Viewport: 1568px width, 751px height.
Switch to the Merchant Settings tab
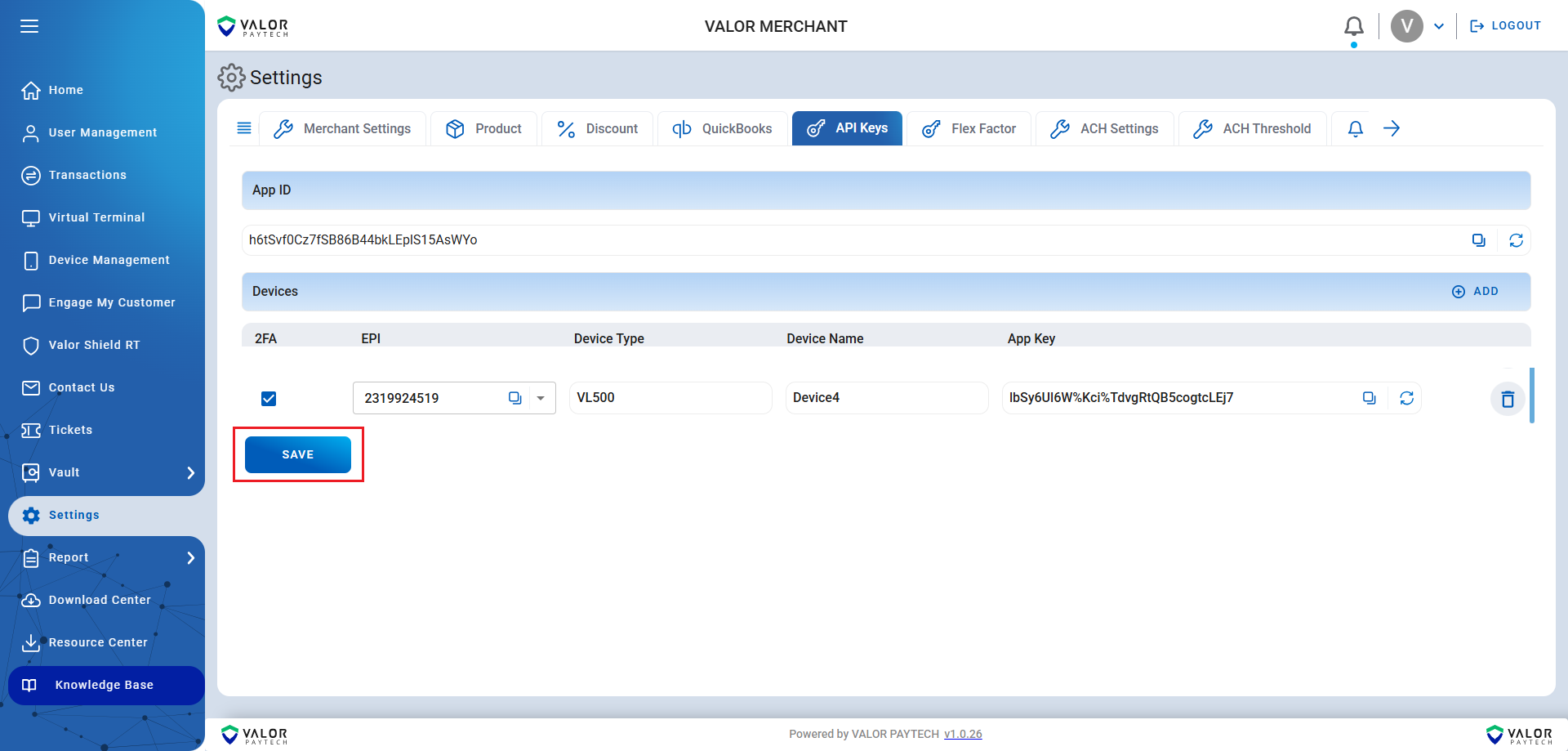tap(343, 128)
